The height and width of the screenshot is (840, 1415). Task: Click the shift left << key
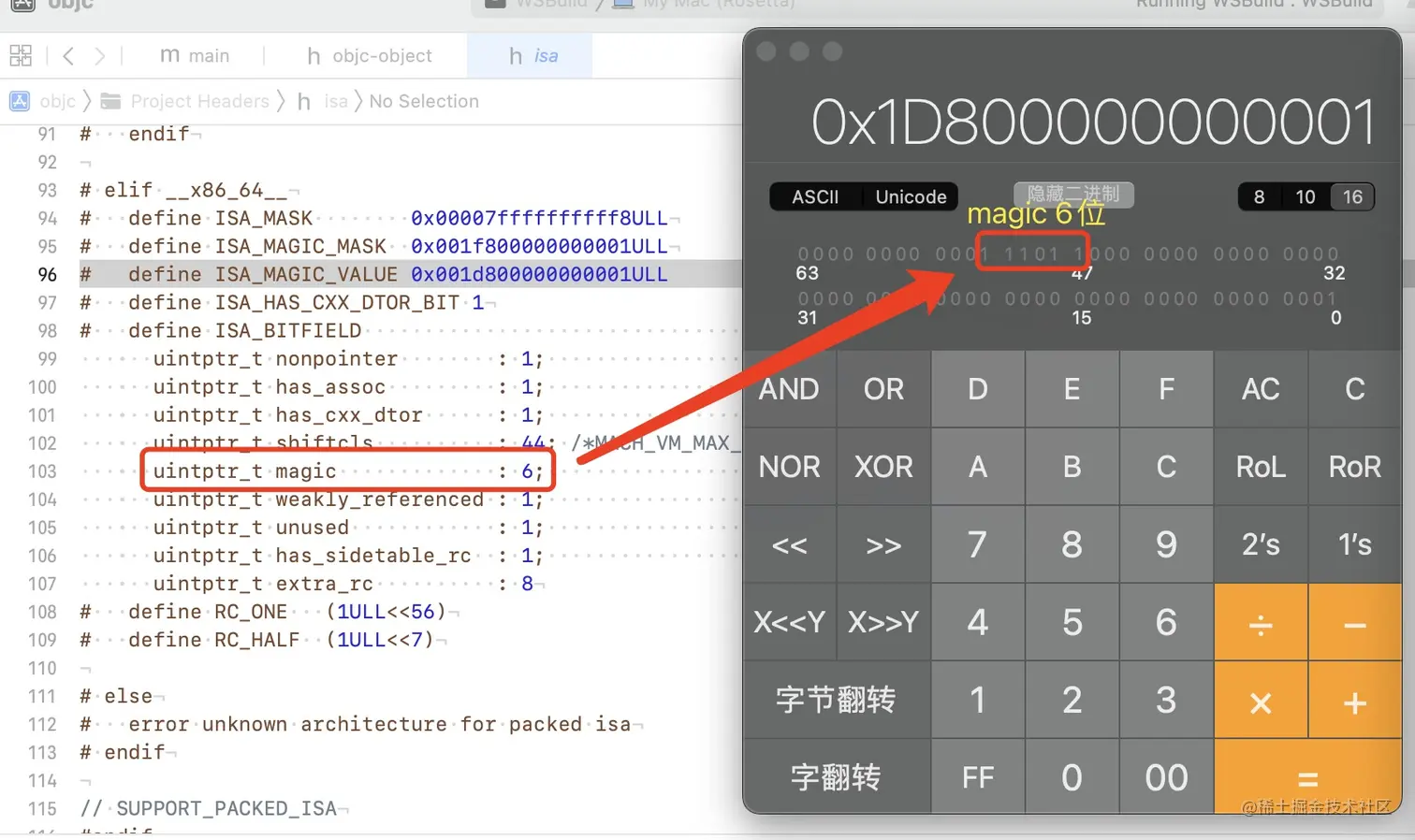click(789, 544)
